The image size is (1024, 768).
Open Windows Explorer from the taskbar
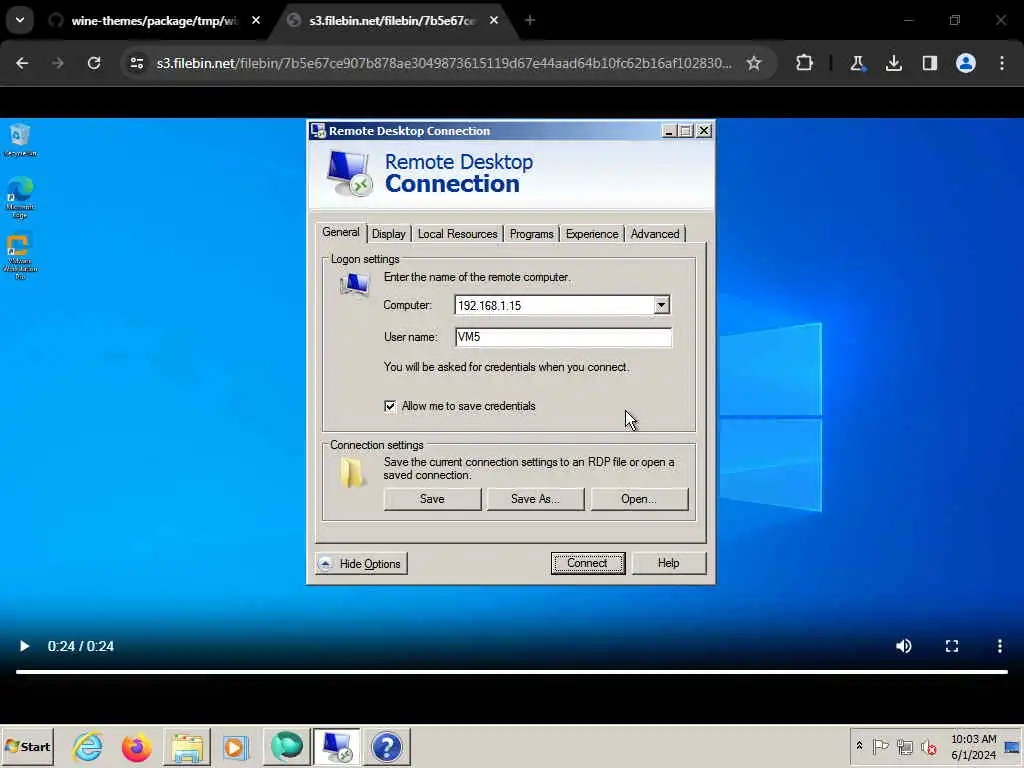point(187,746)
